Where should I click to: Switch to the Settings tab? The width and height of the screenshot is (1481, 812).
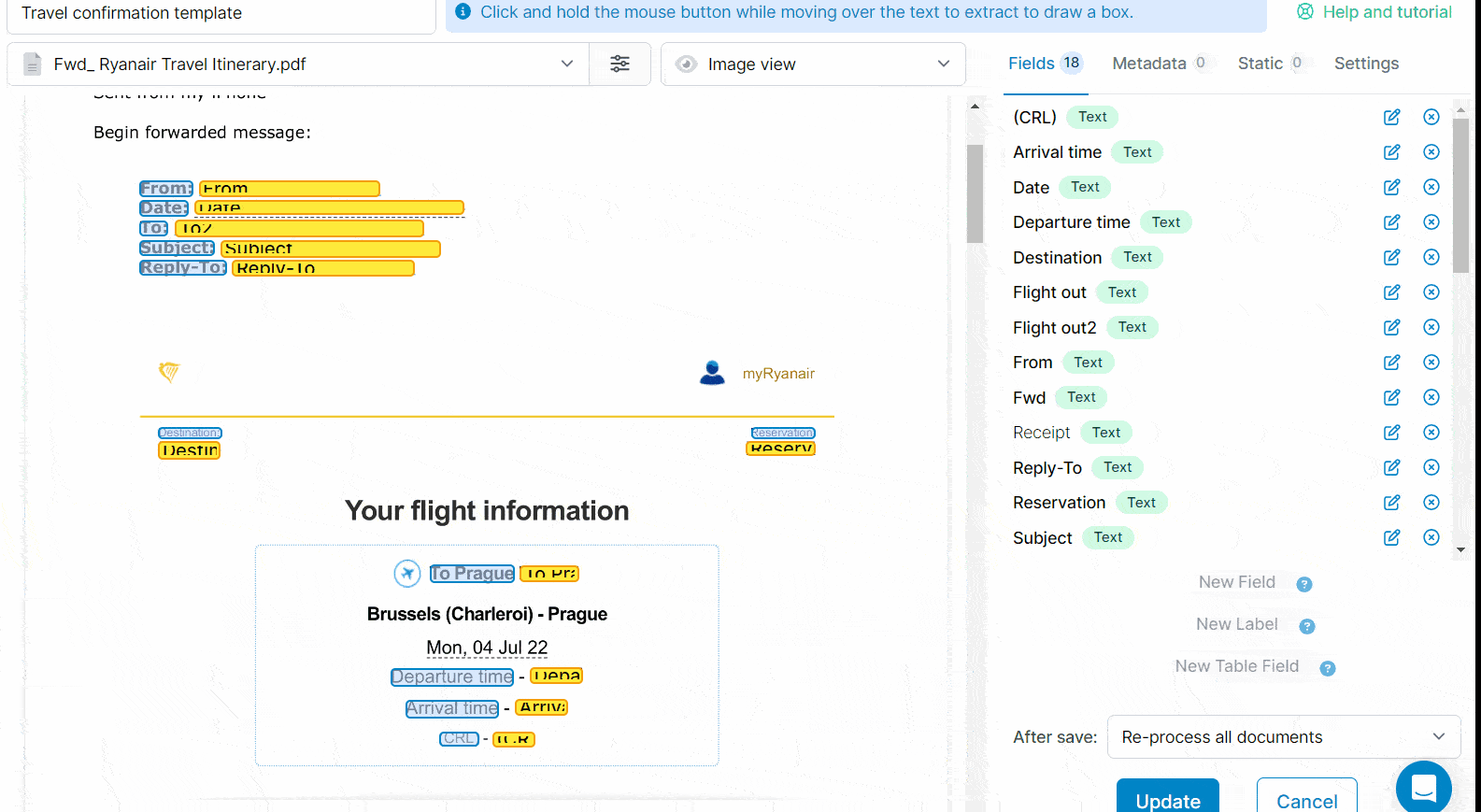click(x=1366, y=64)
